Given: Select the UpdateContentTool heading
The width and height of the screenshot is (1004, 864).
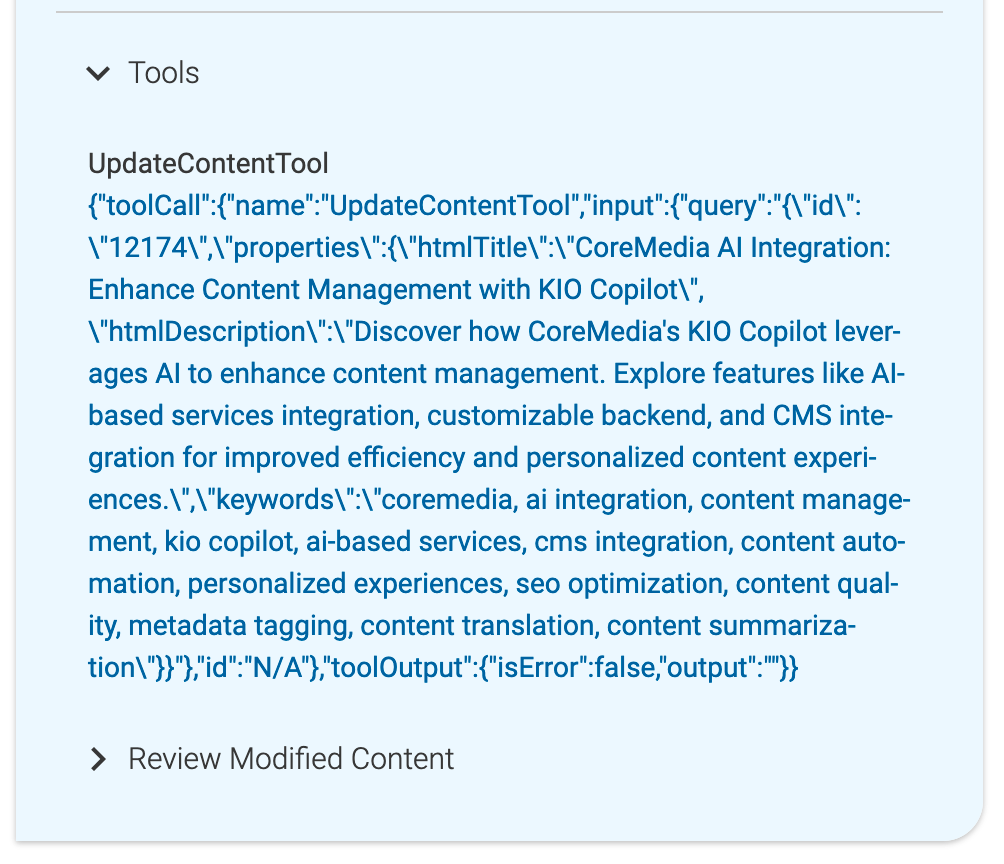Looking at the screenshot, I should tap(208, 163).
